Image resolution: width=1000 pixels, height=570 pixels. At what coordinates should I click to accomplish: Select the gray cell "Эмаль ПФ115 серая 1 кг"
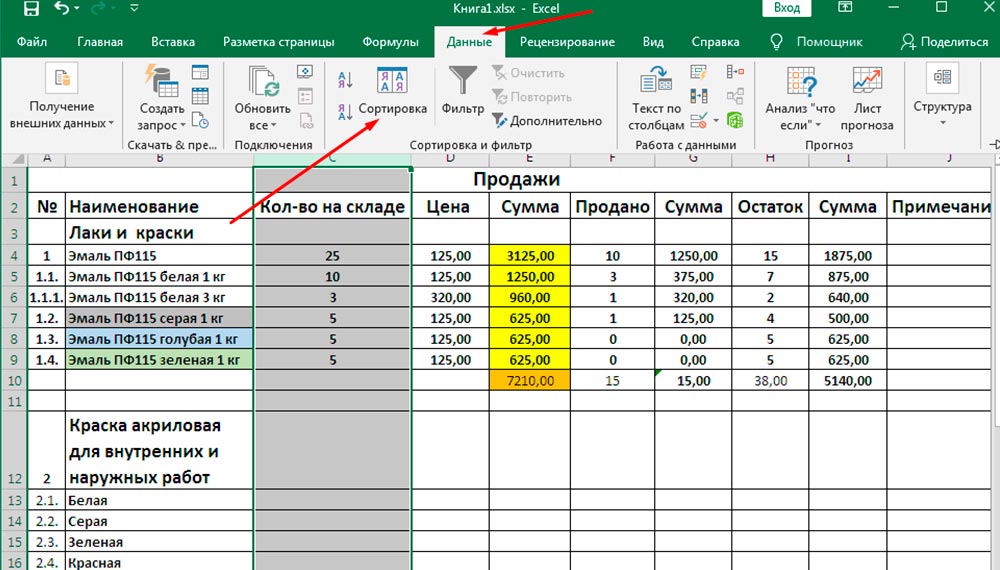pos(159,318)
